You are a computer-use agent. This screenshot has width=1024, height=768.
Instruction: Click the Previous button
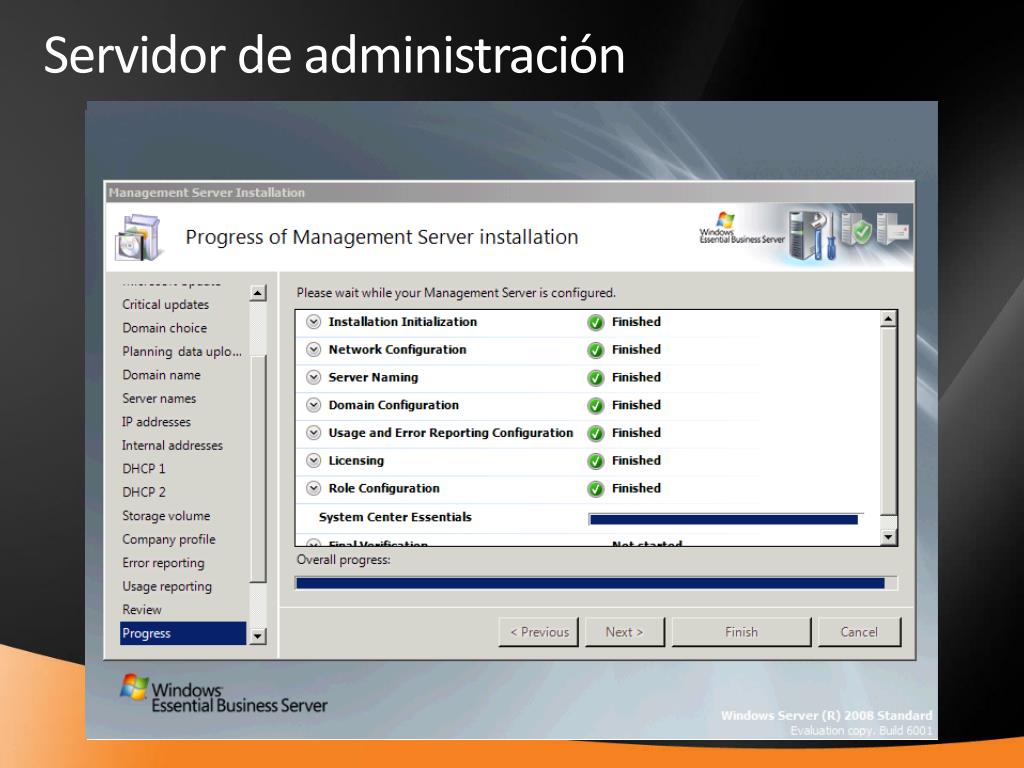coord(539,632)
